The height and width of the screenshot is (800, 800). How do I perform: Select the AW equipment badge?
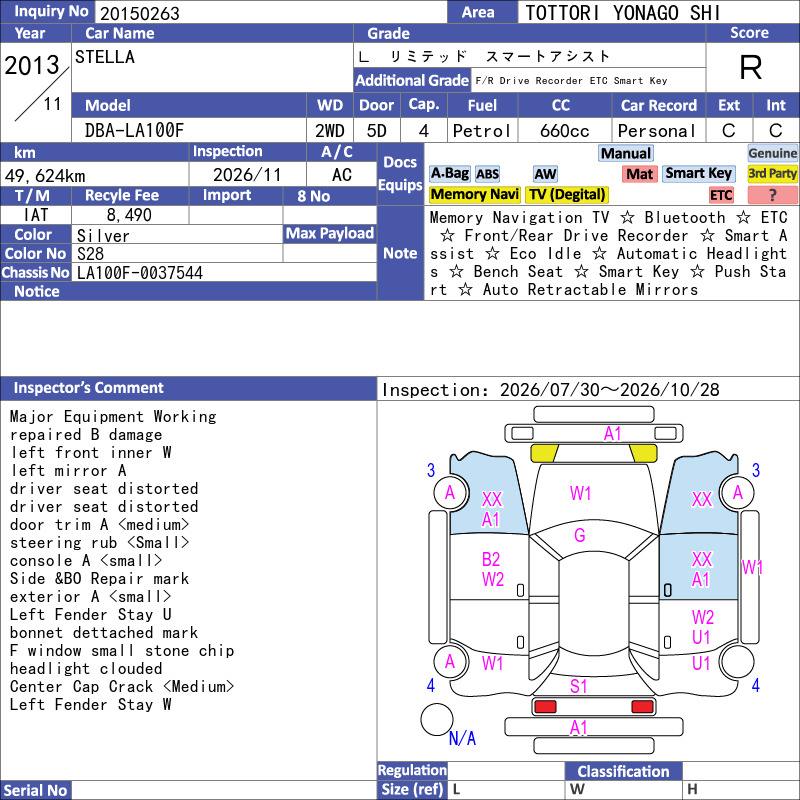tap(545, 174)
